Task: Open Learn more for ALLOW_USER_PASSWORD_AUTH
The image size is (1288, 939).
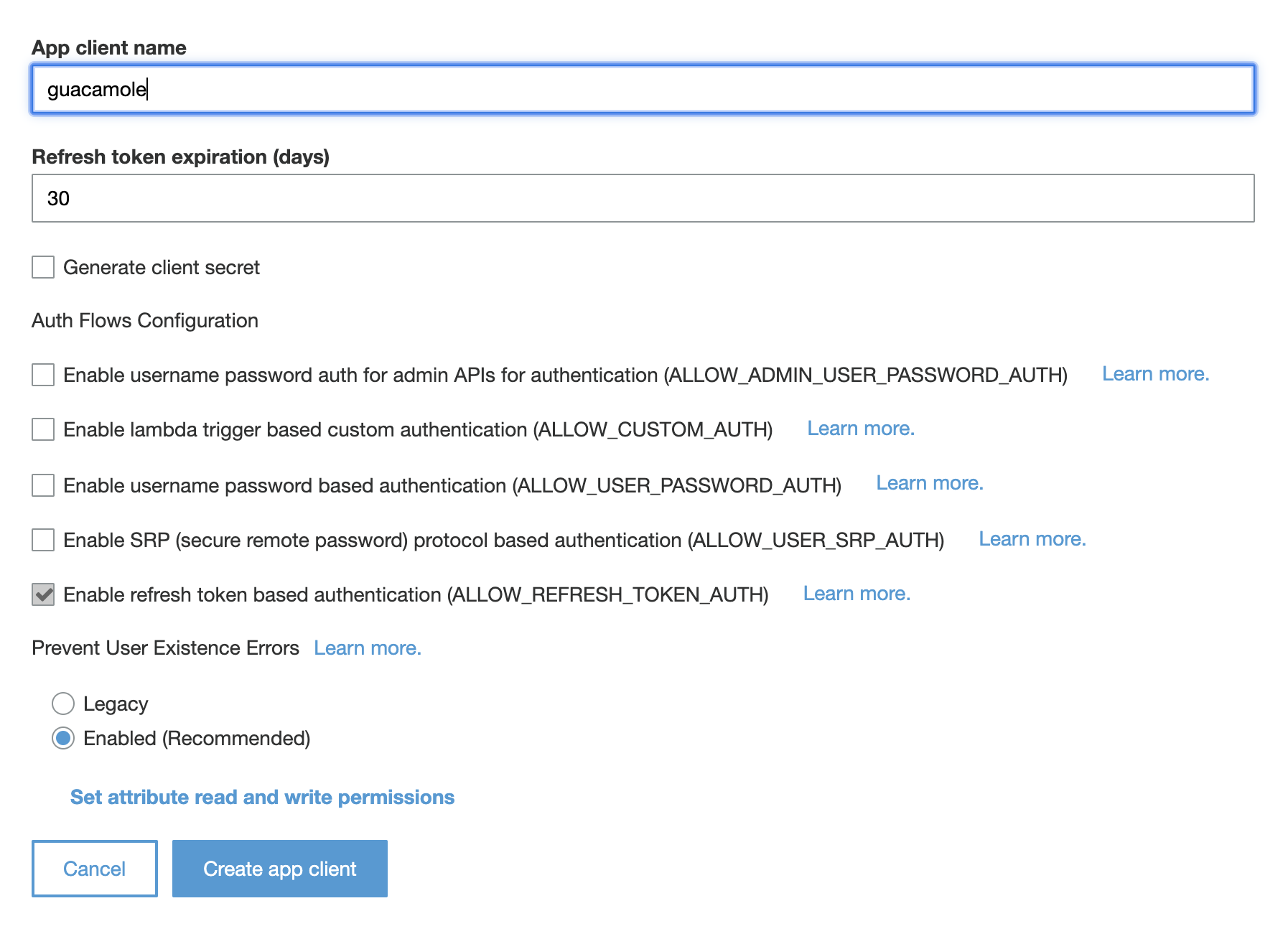Action: [x=930, y=483]
